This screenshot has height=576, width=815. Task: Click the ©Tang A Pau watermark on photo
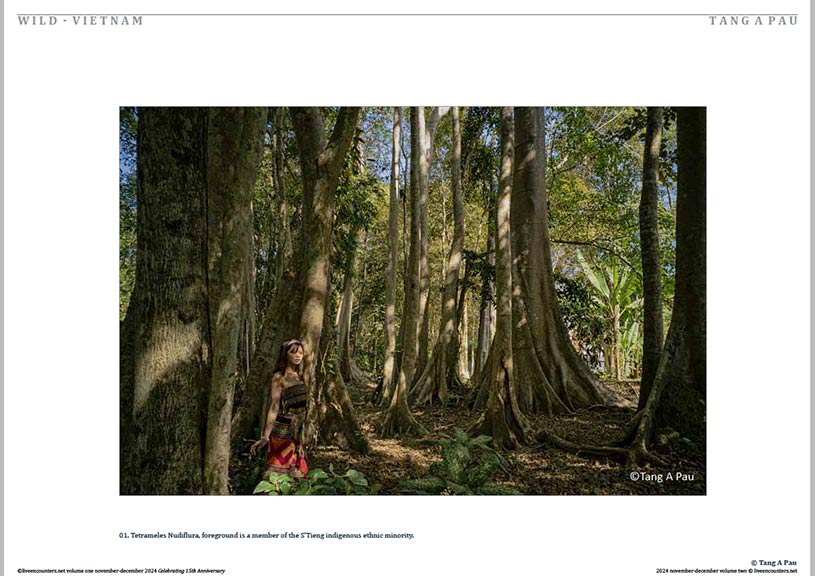pos(662,476)
